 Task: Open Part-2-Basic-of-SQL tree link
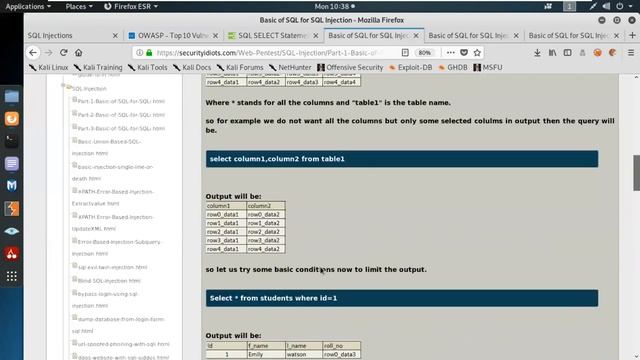point(121,115)
